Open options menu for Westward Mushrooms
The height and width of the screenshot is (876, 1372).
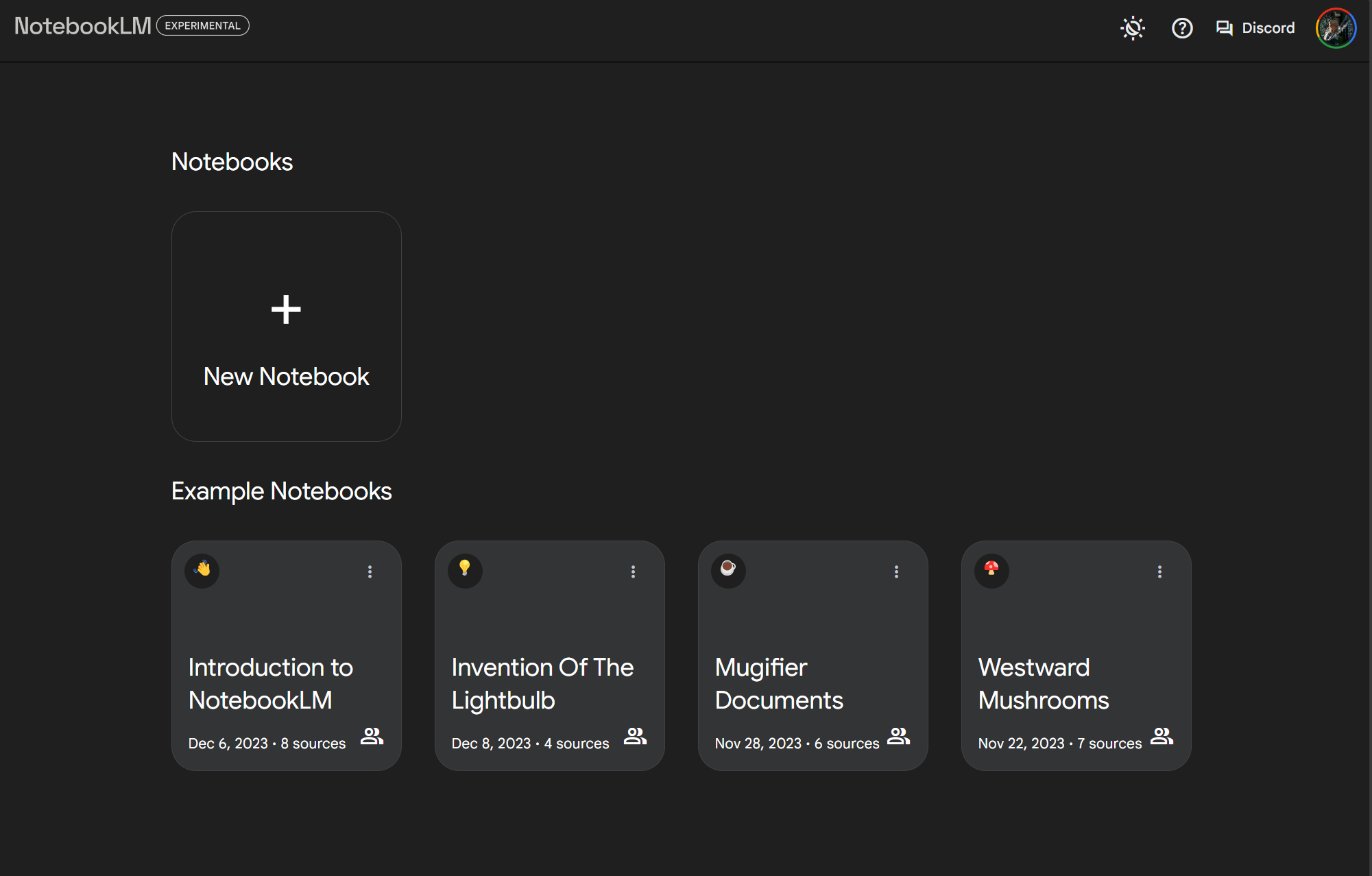click(x=1159, y=571)
